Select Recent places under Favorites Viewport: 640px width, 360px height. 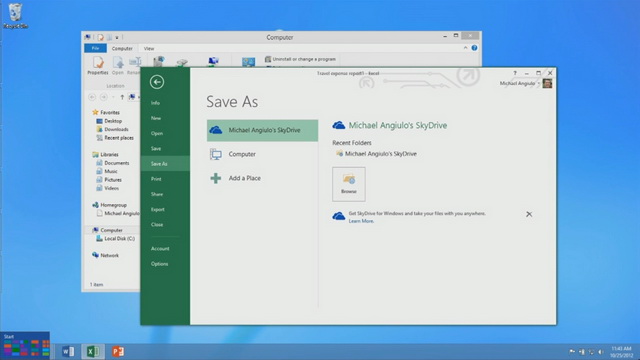[115, 138]
